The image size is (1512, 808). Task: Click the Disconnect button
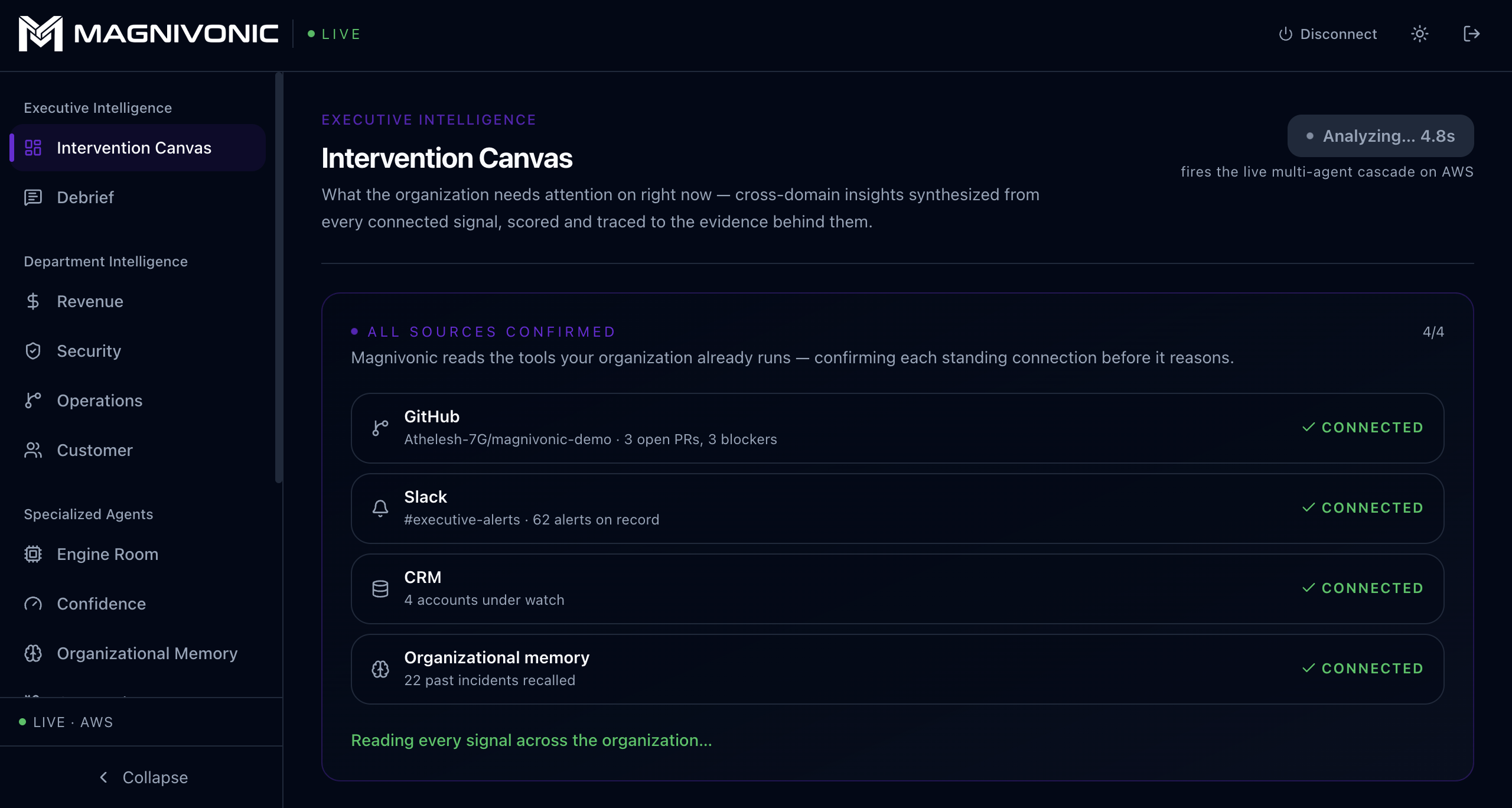[1328, 34]
